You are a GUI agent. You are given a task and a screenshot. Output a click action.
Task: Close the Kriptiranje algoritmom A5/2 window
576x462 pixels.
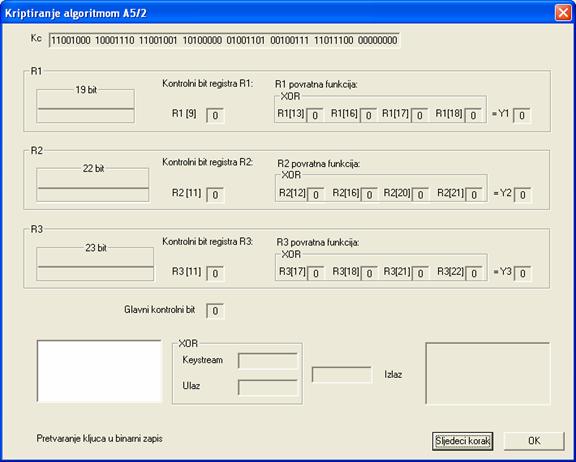[563, 13]
